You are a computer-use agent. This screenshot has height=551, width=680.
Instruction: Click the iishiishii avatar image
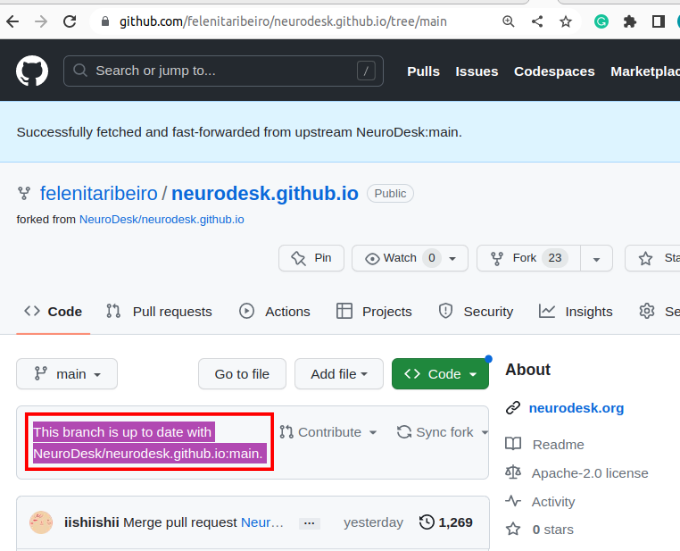41,522
